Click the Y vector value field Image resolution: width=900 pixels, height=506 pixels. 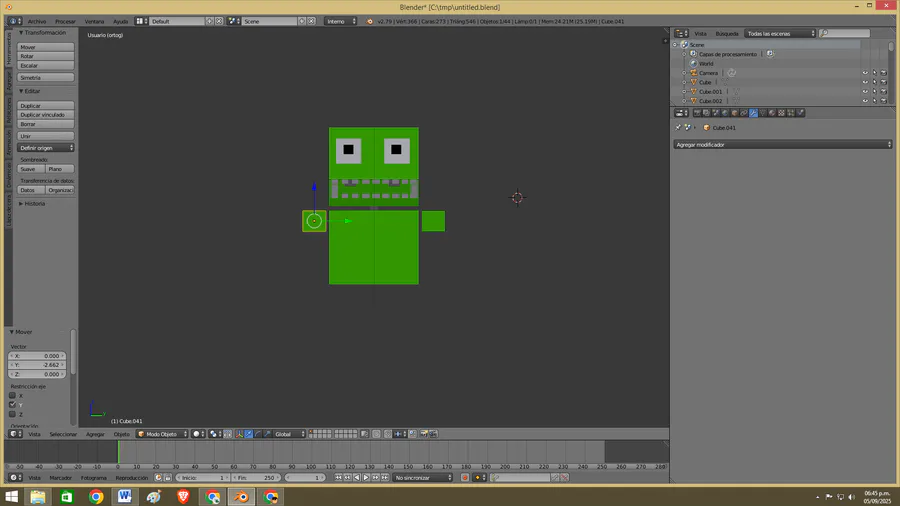pos(37,365)
